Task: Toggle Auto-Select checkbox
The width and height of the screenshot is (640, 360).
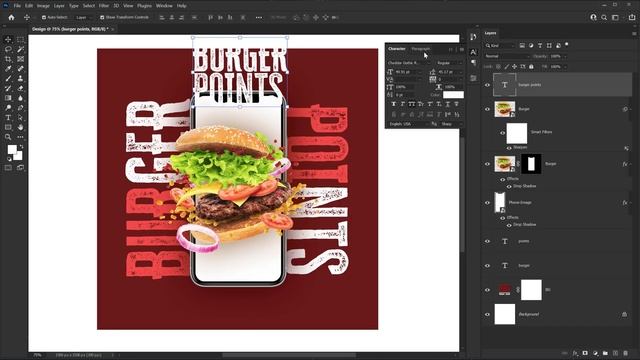Action: point(44,18)
